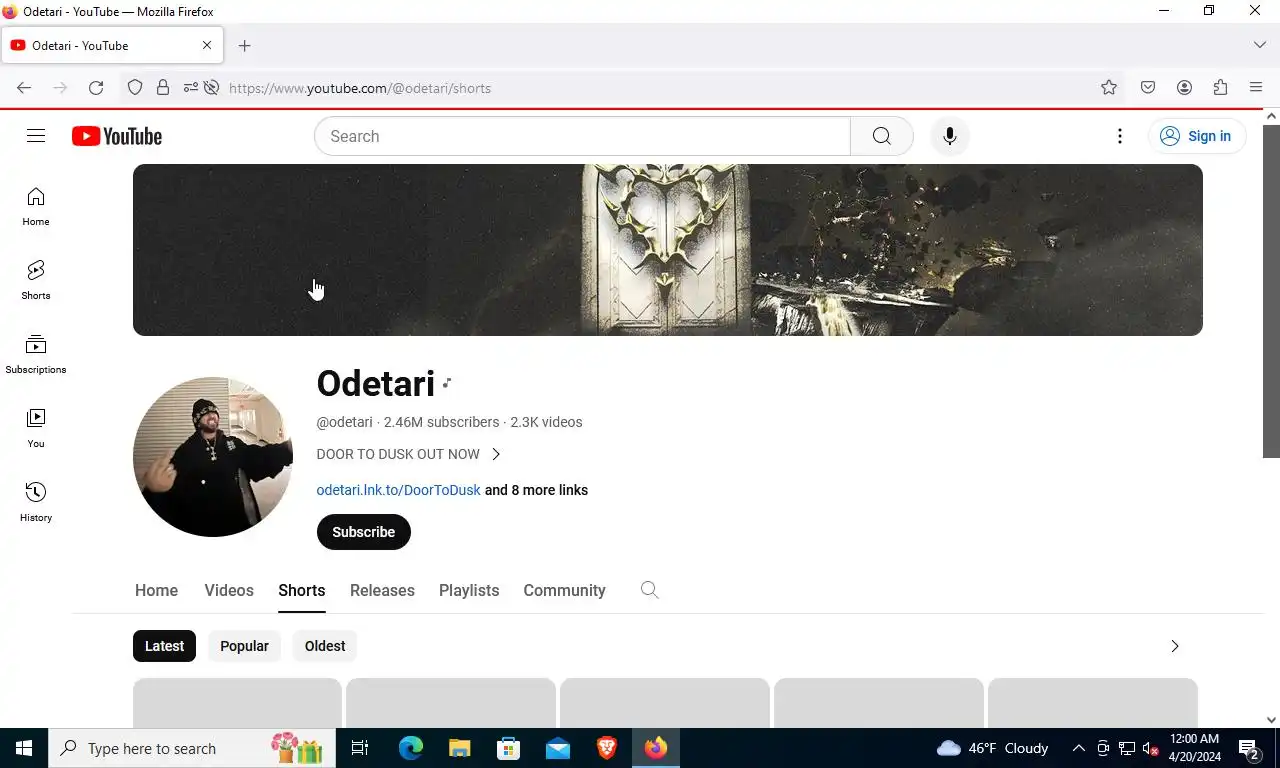
Task: Open Shorts from the left sidebar
Action: (36, 281)
